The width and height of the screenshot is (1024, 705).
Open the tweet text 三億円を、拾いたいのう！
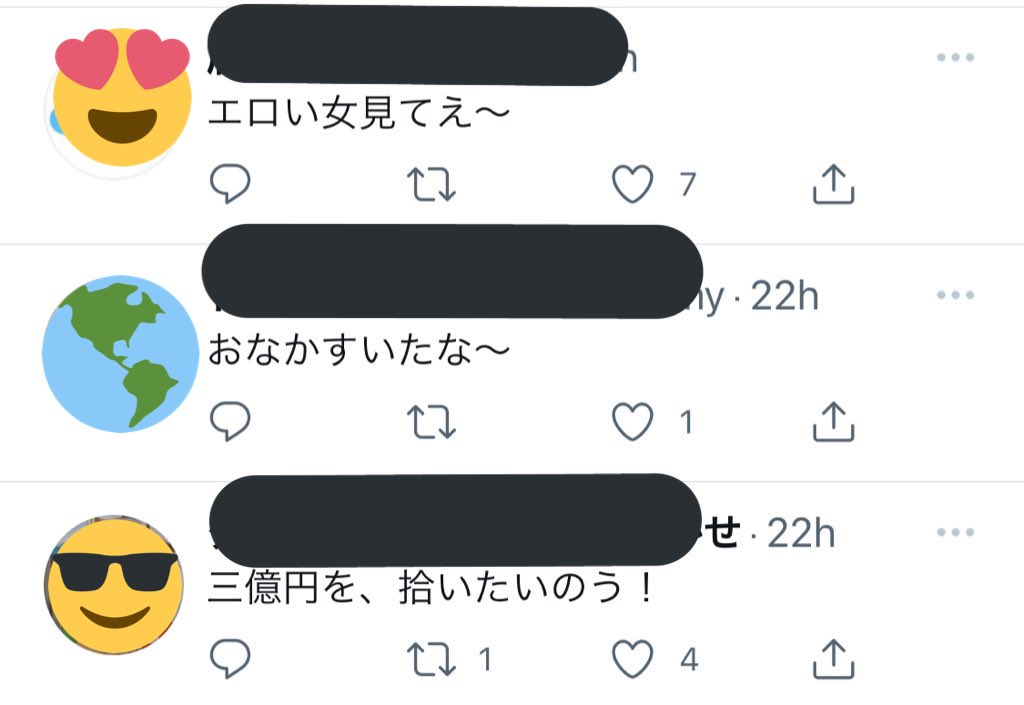tap(431, 587)
